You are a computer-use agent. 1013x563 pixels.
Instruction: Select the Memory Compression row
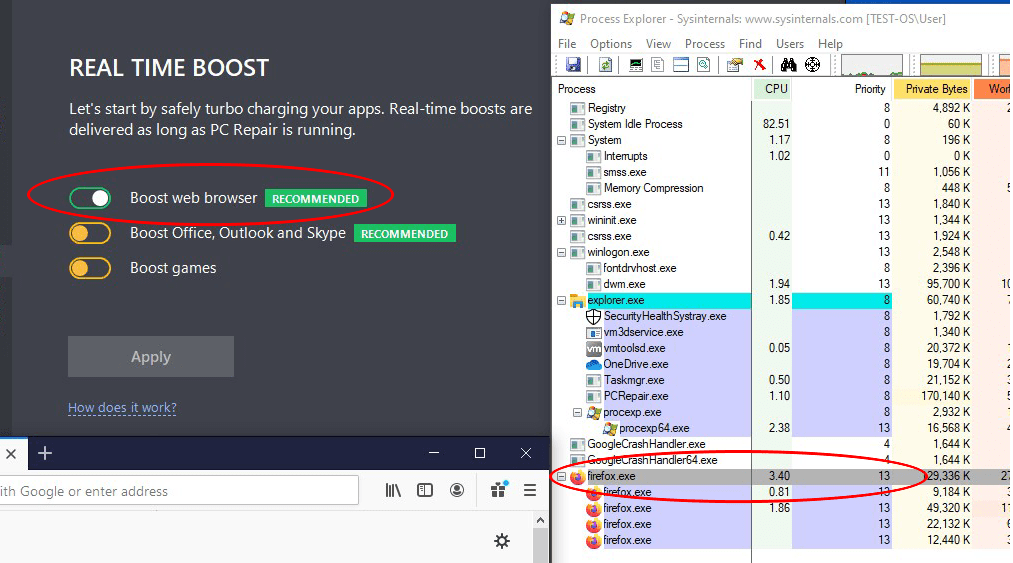click(x=782, y=188)
